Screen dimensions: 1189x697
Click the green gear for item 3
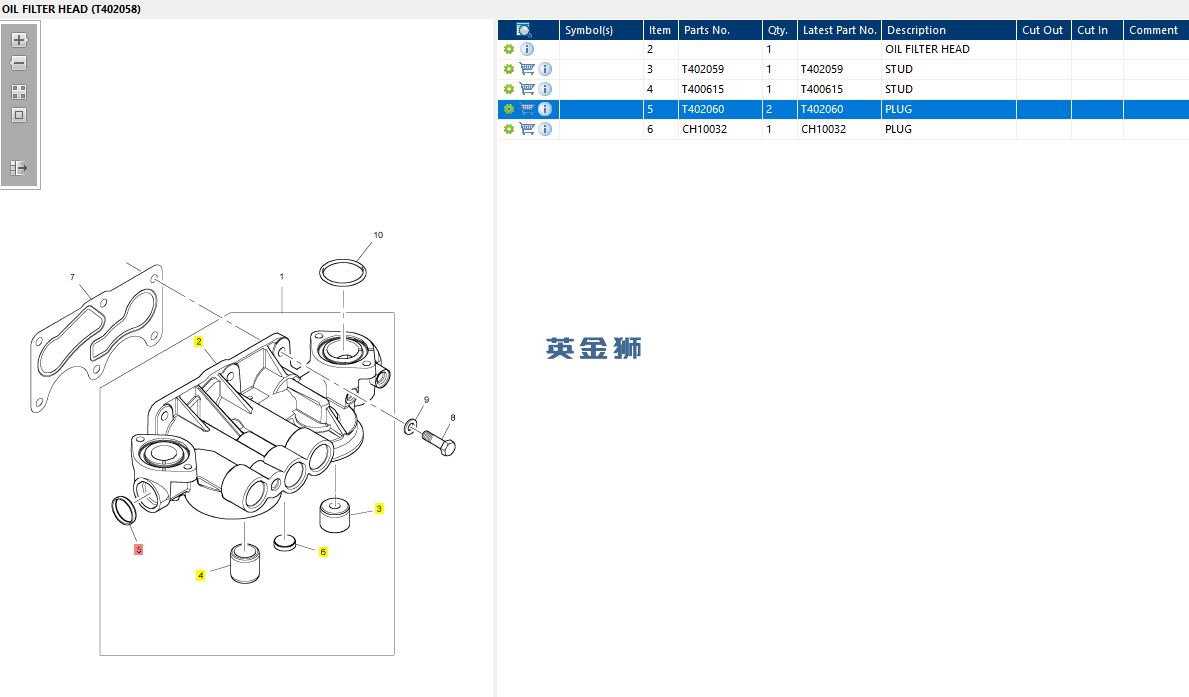[509, 69]
